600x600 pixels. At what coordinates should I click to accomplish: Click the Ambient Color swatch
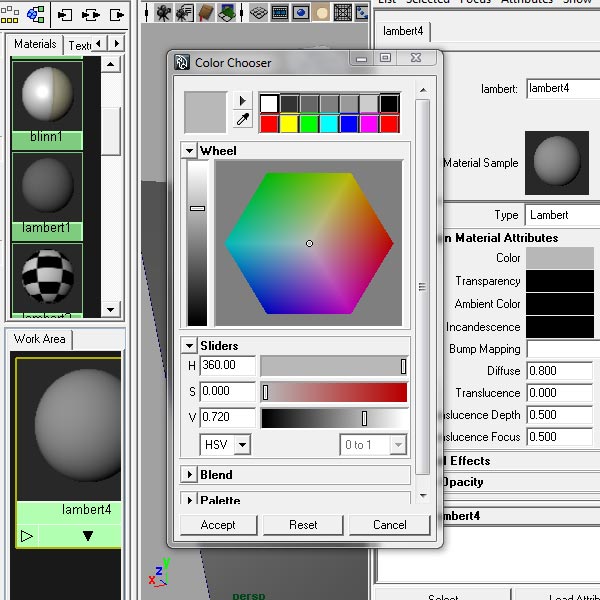point(560,304)
